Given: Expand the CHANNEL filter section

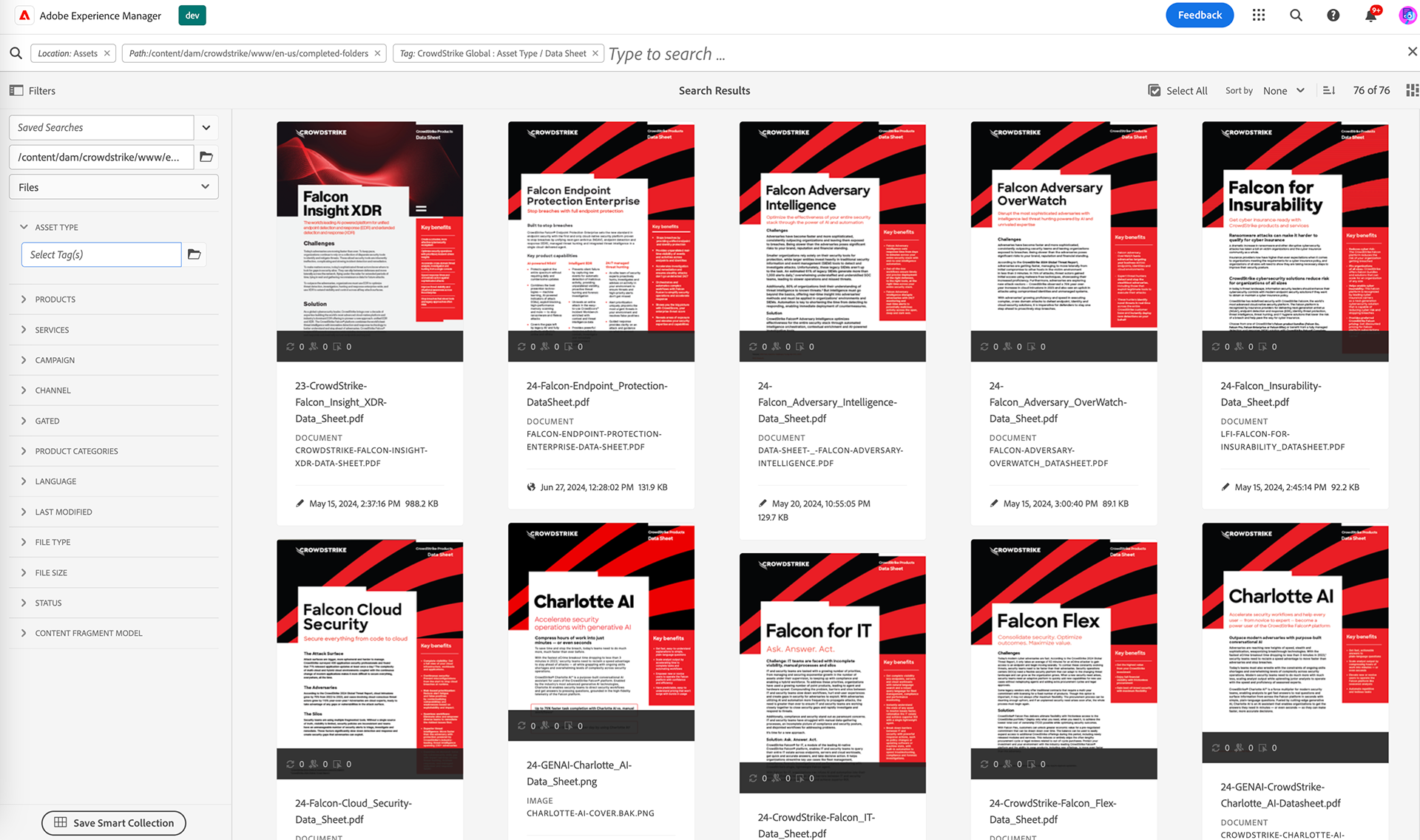Looking at the screenshot, I should (24, 390).
